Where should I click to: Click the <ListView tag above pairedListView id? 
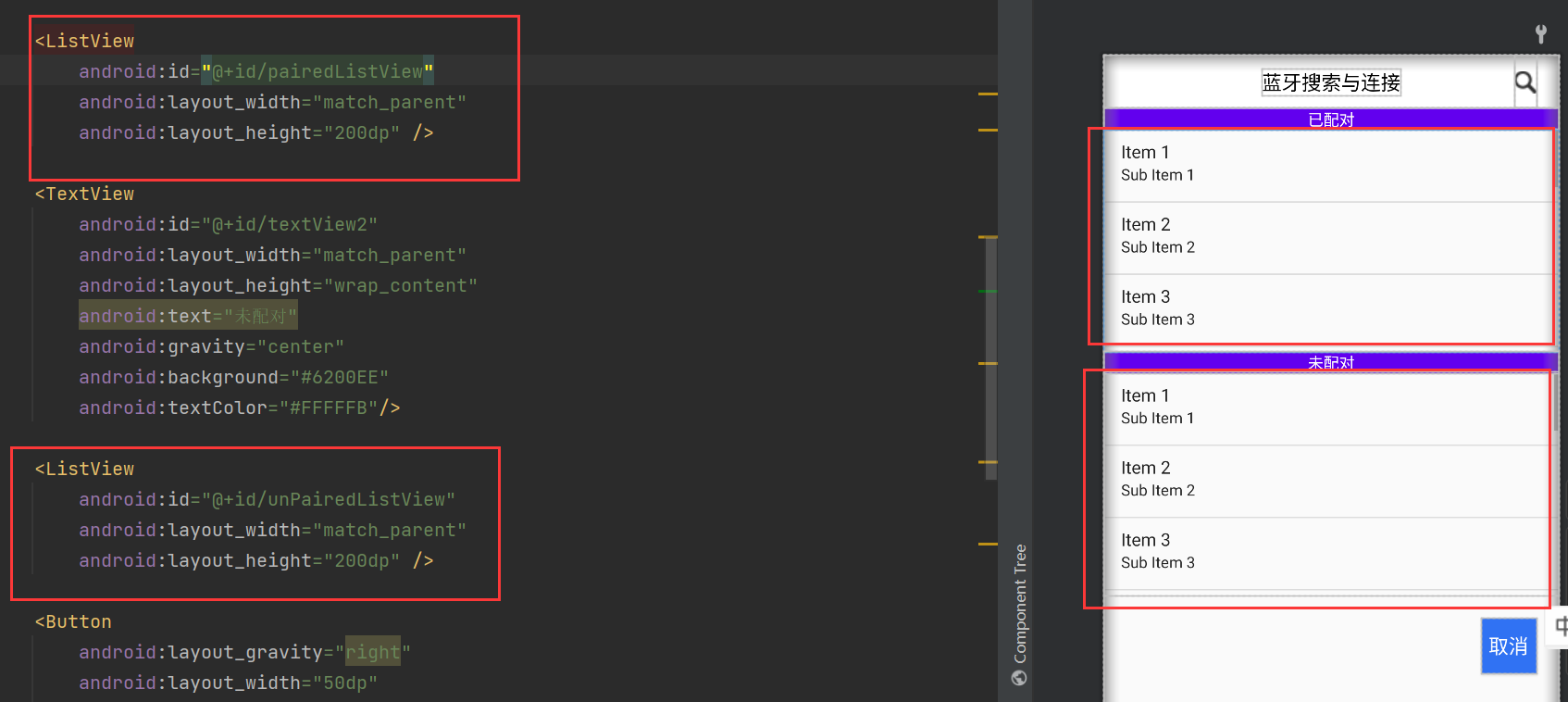coord(84,41)
